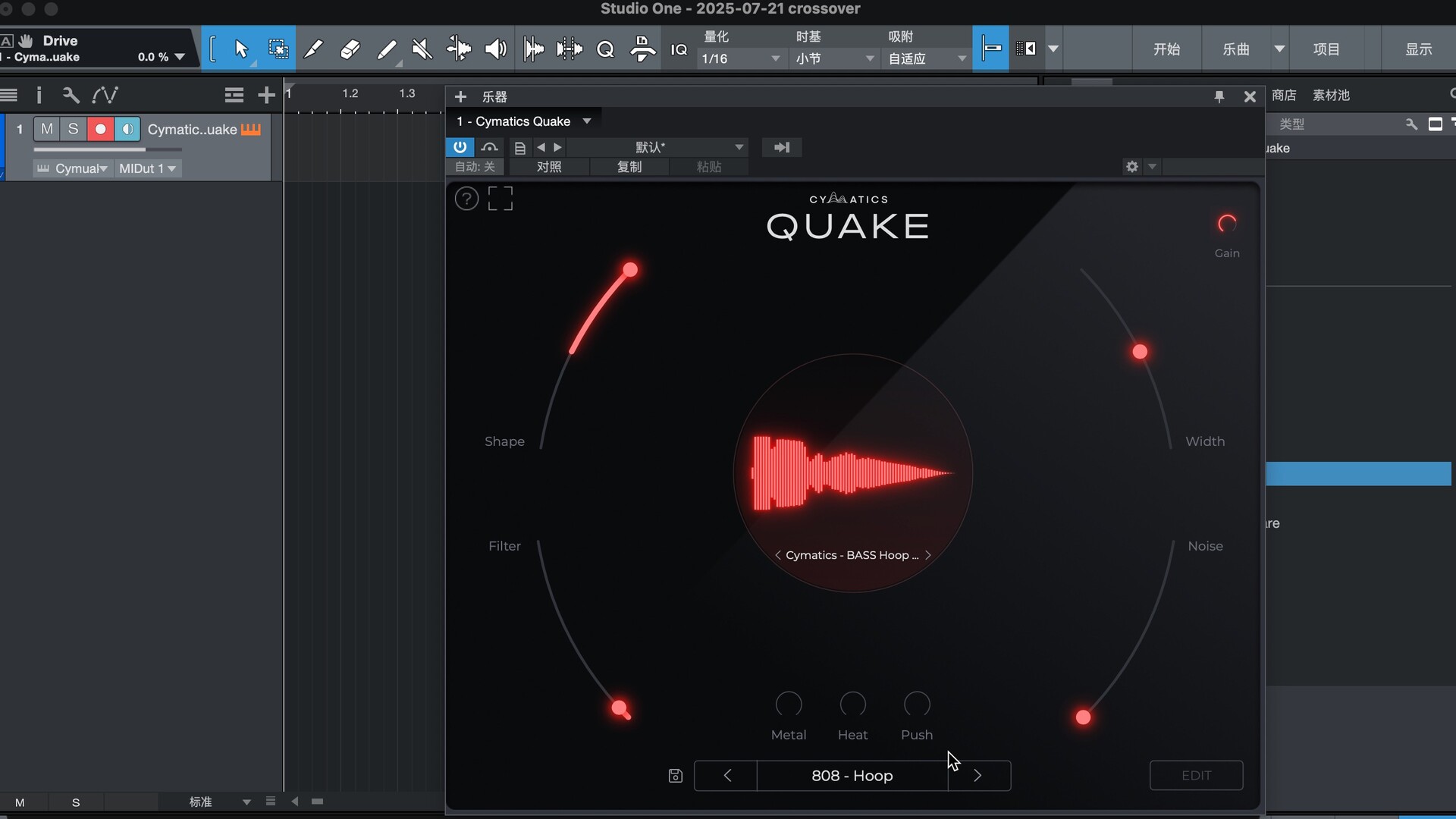
Task: Click the plugin preset file icon
Action: tap(519, 147)
